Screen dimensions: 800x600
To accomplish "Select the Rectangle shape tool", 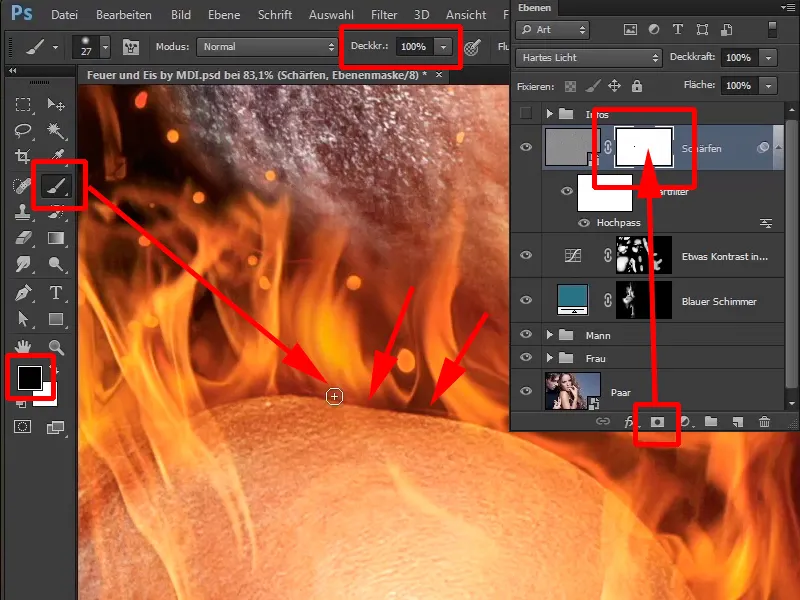I will pyautogui.click(x=56, y=319).
